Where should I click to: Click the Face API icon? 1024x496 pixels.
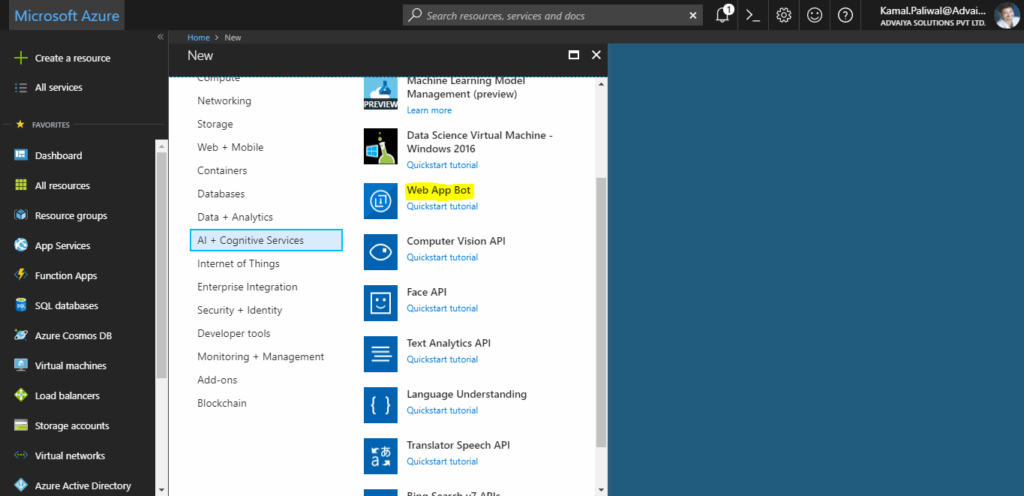tap(381, 303)
